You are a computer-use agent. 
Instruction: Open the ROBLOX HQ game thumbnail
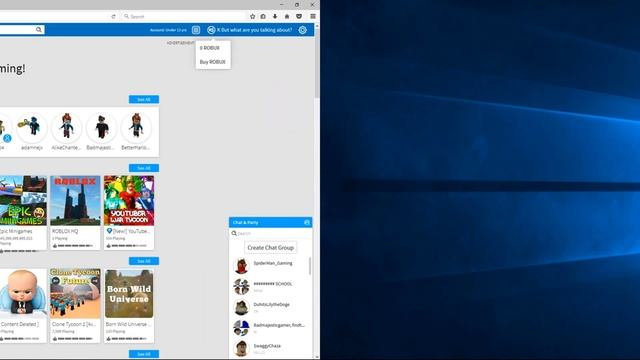[x=75, y=200]
